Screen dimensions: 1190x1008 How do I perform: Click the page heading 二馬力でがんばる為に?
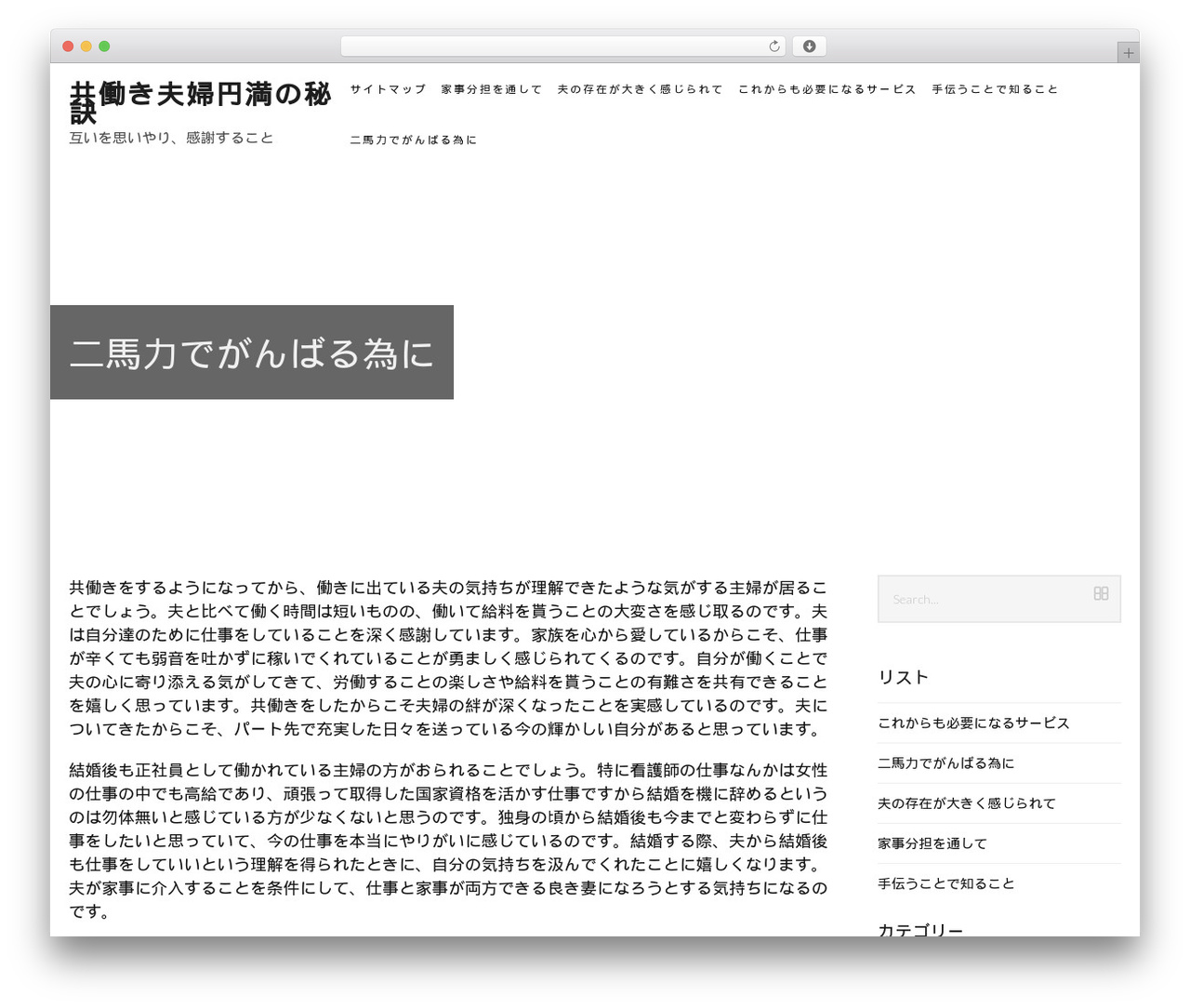pos(252,353)
